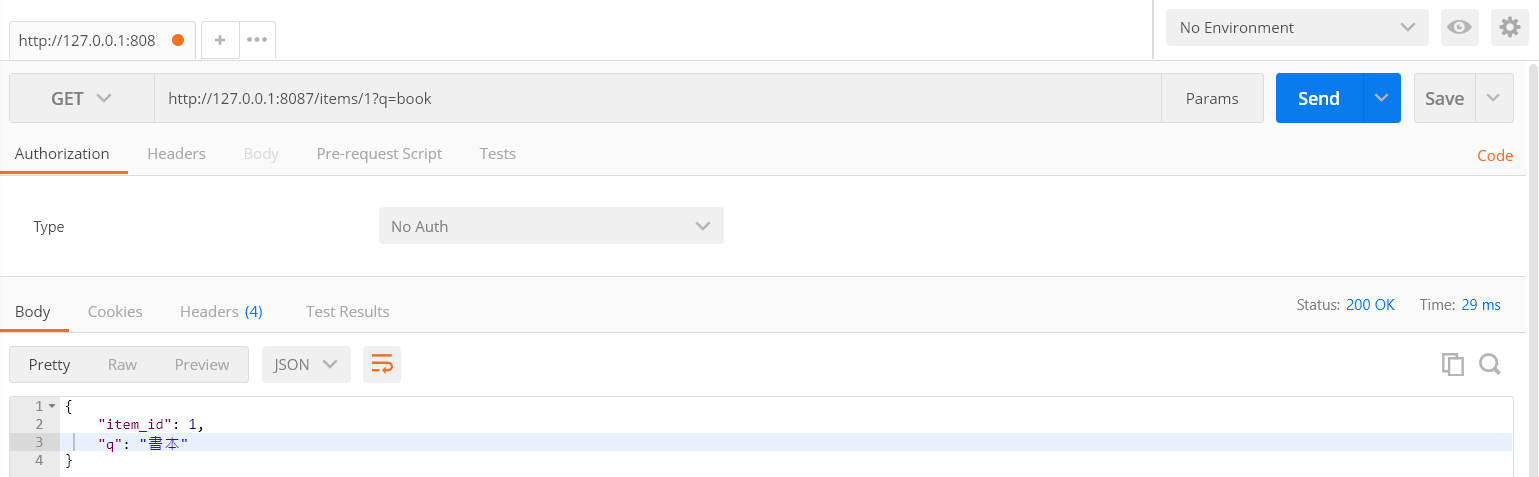Viewport: 1539px width, 477px height.
Task: Switch to the request Headers tab
Action: click(x=176, y=154)
